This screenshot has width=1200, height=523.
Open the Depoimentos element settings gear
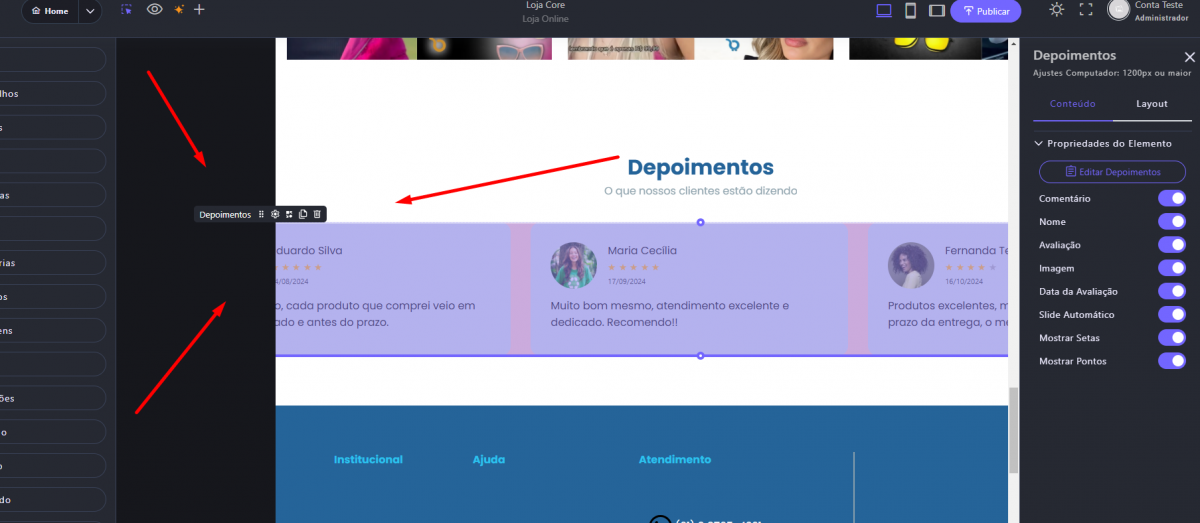(275, 214)
